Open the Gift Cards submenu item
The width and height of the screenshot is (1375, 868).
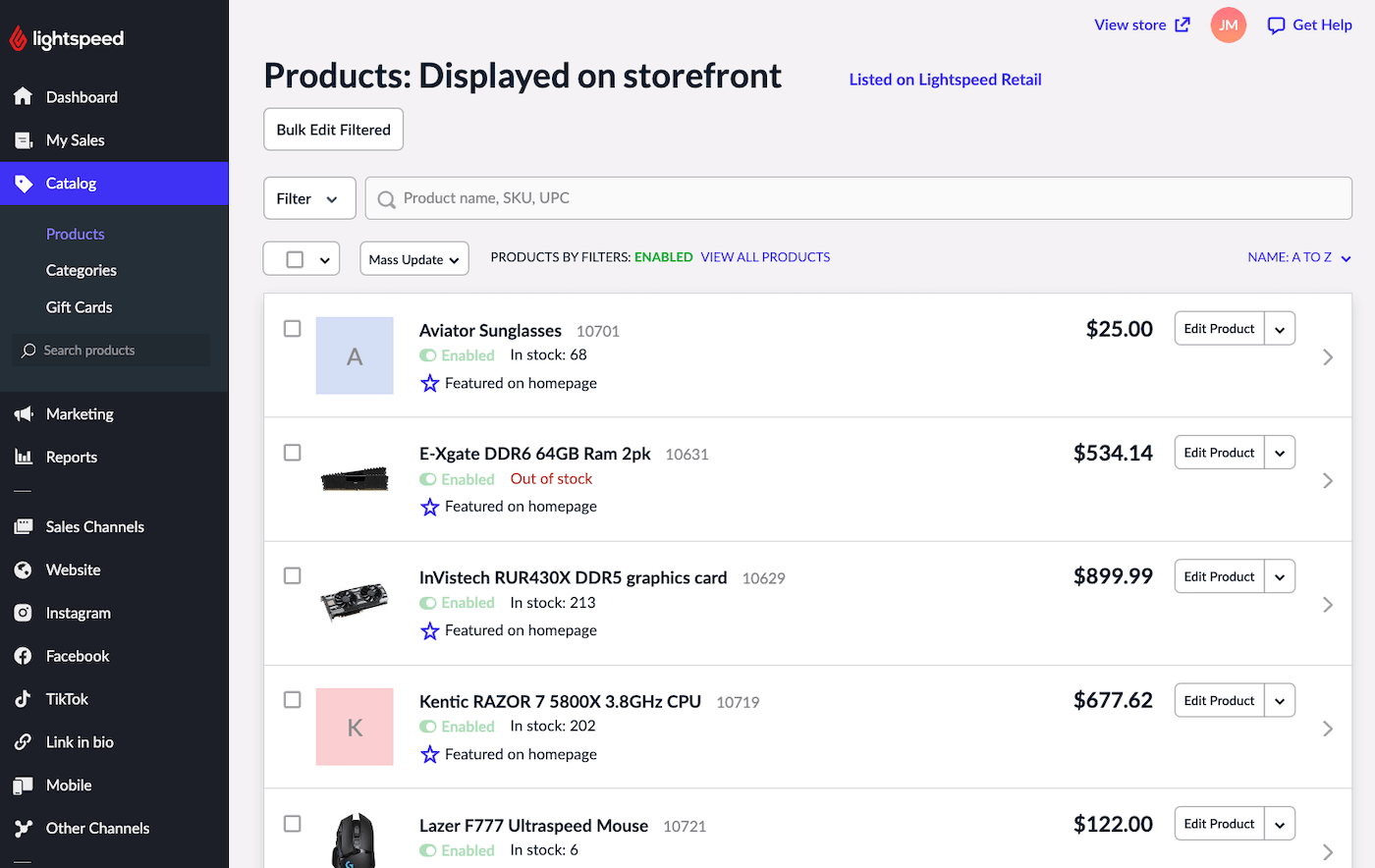tap(80, 307)
